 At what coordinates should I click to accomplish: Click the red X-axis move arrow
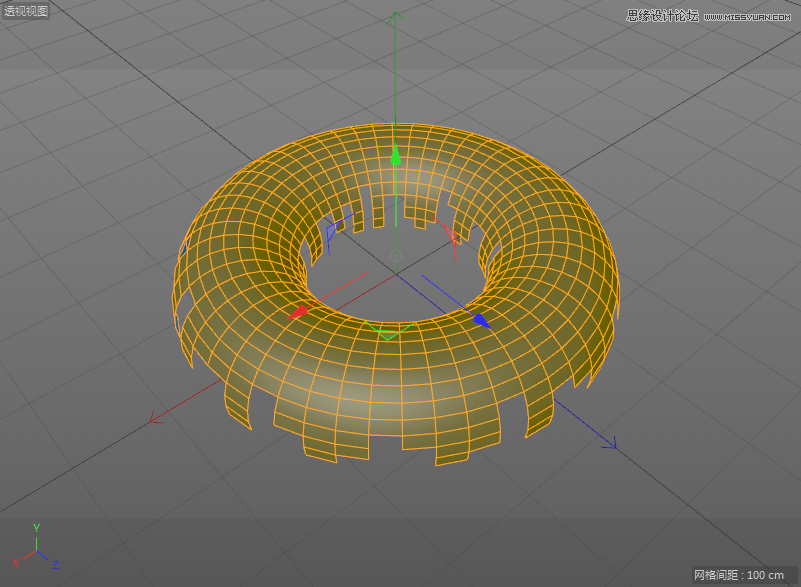click(x=298, y=313)
